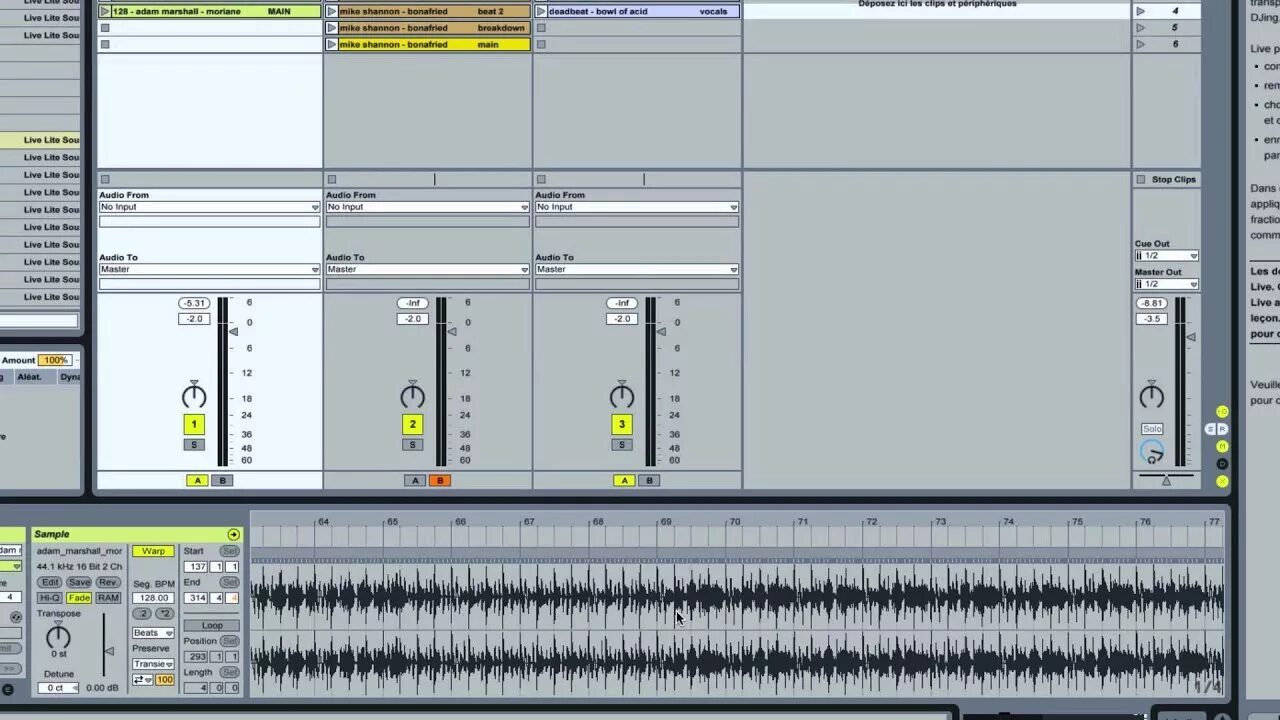The width and height of the screenshot is (1280, 720).
Task: Open the Beats warp mode dropdown
Action: 154,633
